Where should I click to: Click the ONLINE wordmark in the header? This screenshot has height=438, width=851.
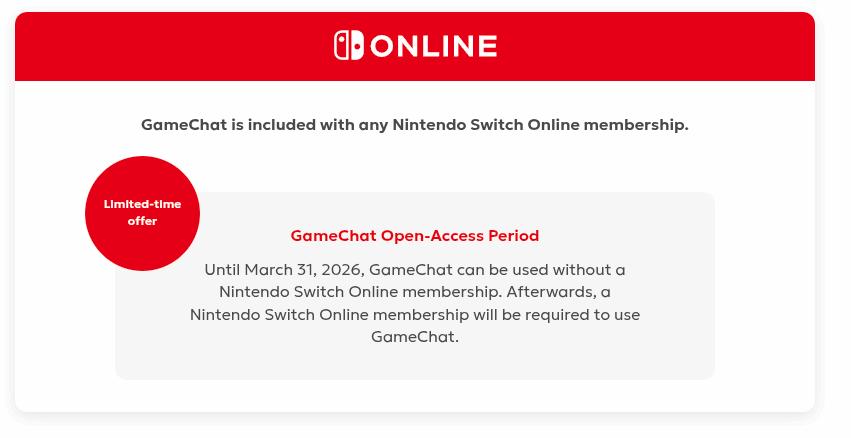(433, 46)
